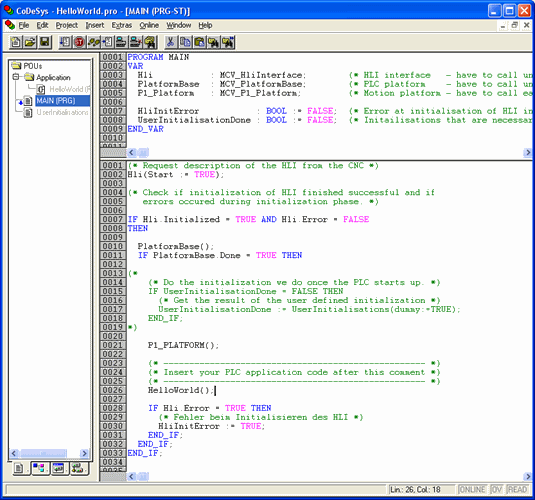The image size is (535, 500).
Task: Click line number 0021 in code pane
Action: pyautogui.click(x=113, y=345)
